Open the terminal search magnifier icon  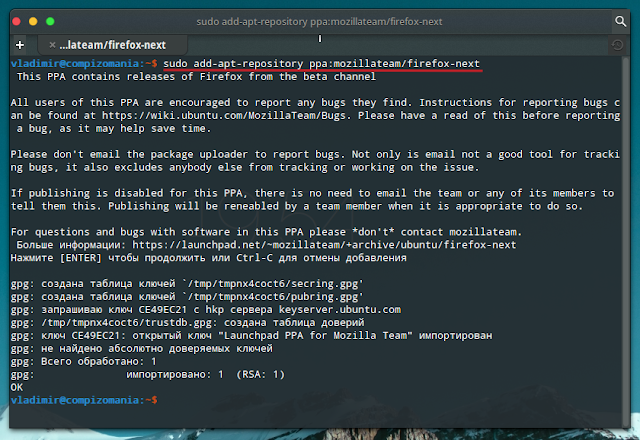[620, 21]
